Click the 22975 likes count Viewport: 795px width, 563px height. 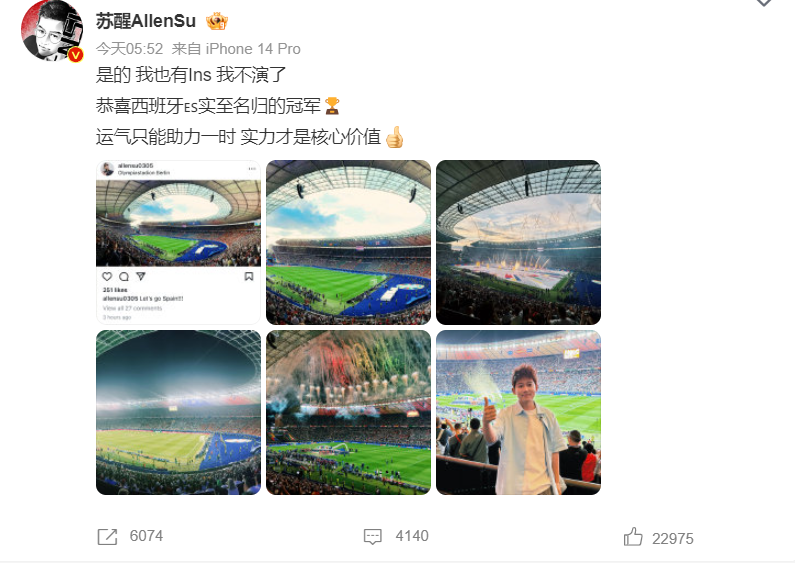click(x=673, y=539)
